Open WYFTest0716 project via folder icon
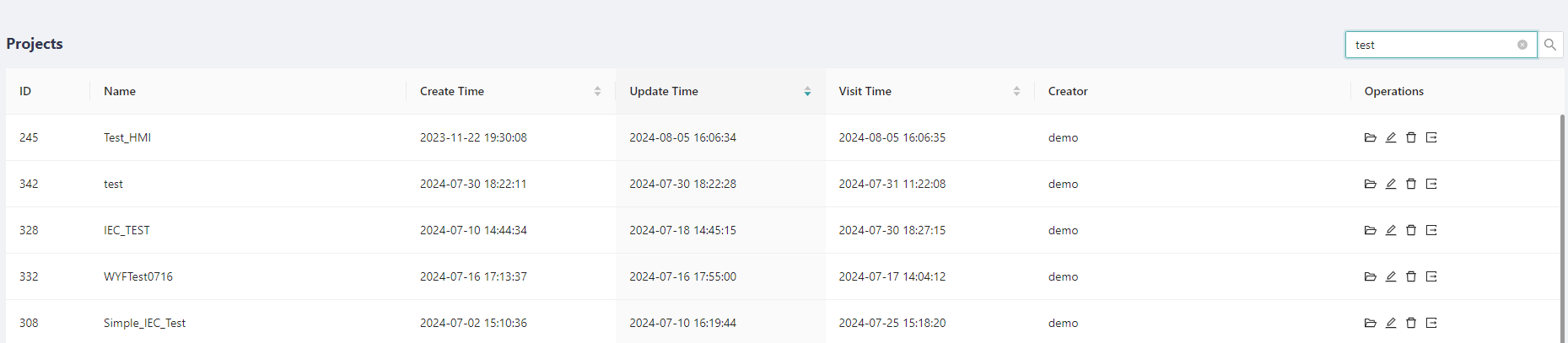The image size is (1568, 343). point(1370,276)
